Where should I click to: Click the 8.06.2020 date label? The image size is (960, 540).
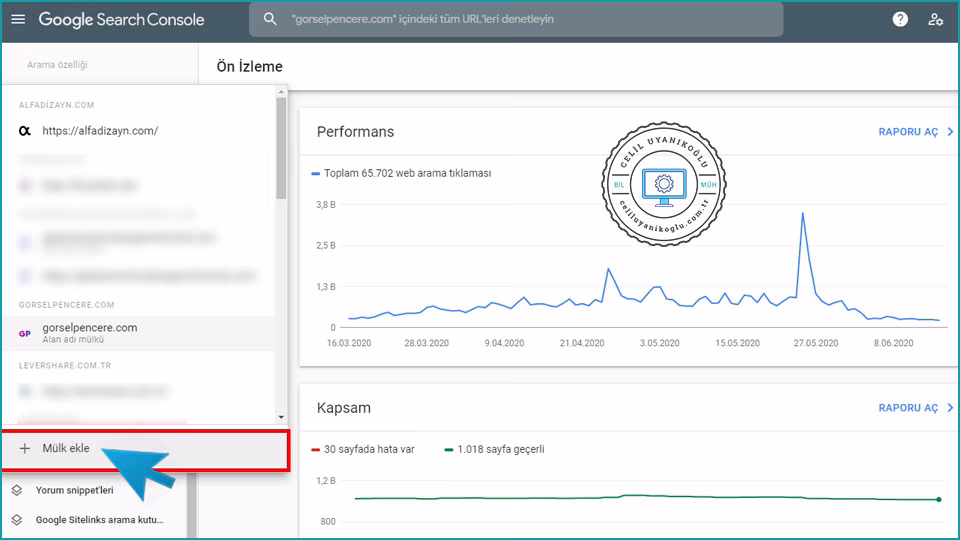pos(893,343)
